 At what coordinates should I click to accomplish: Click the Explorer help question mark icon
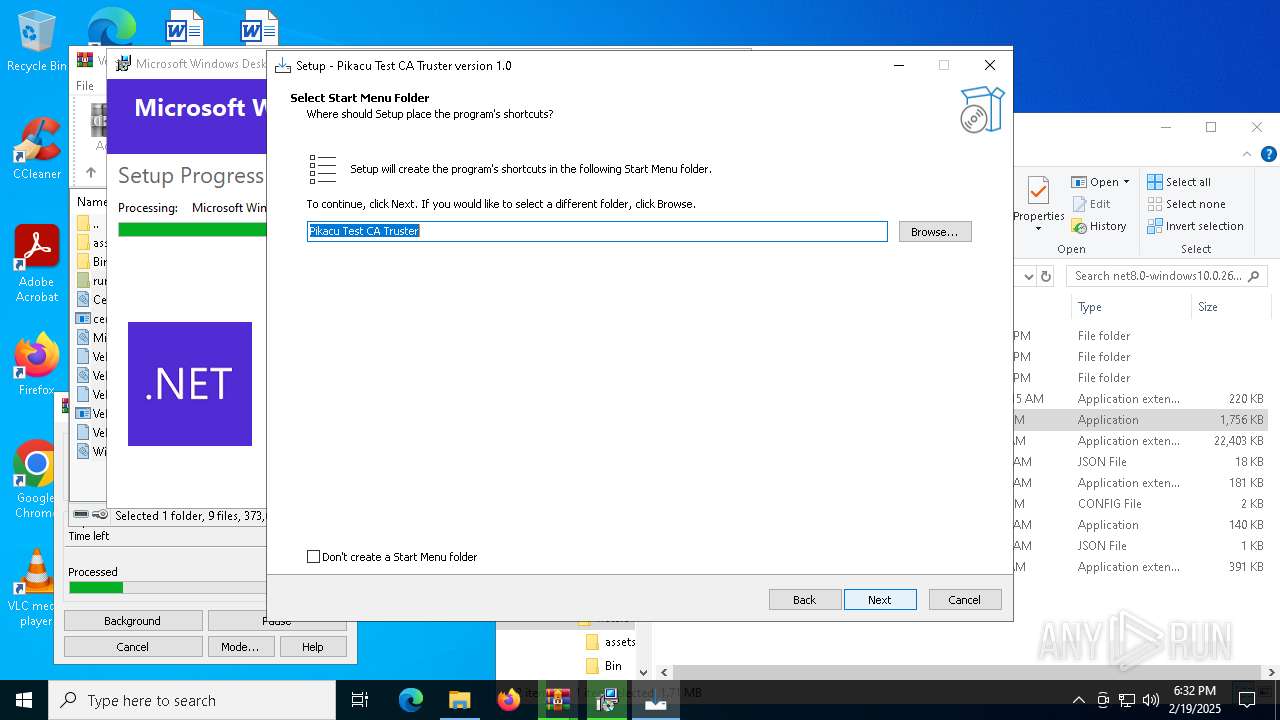point(1269,154)
